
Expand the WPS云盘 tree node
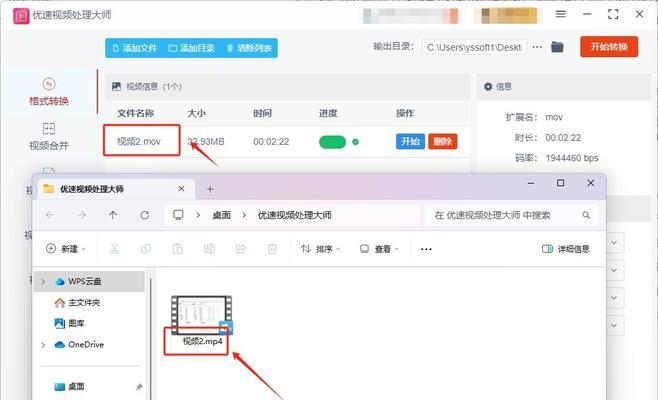pyautogui.click(x=43, y=282)
